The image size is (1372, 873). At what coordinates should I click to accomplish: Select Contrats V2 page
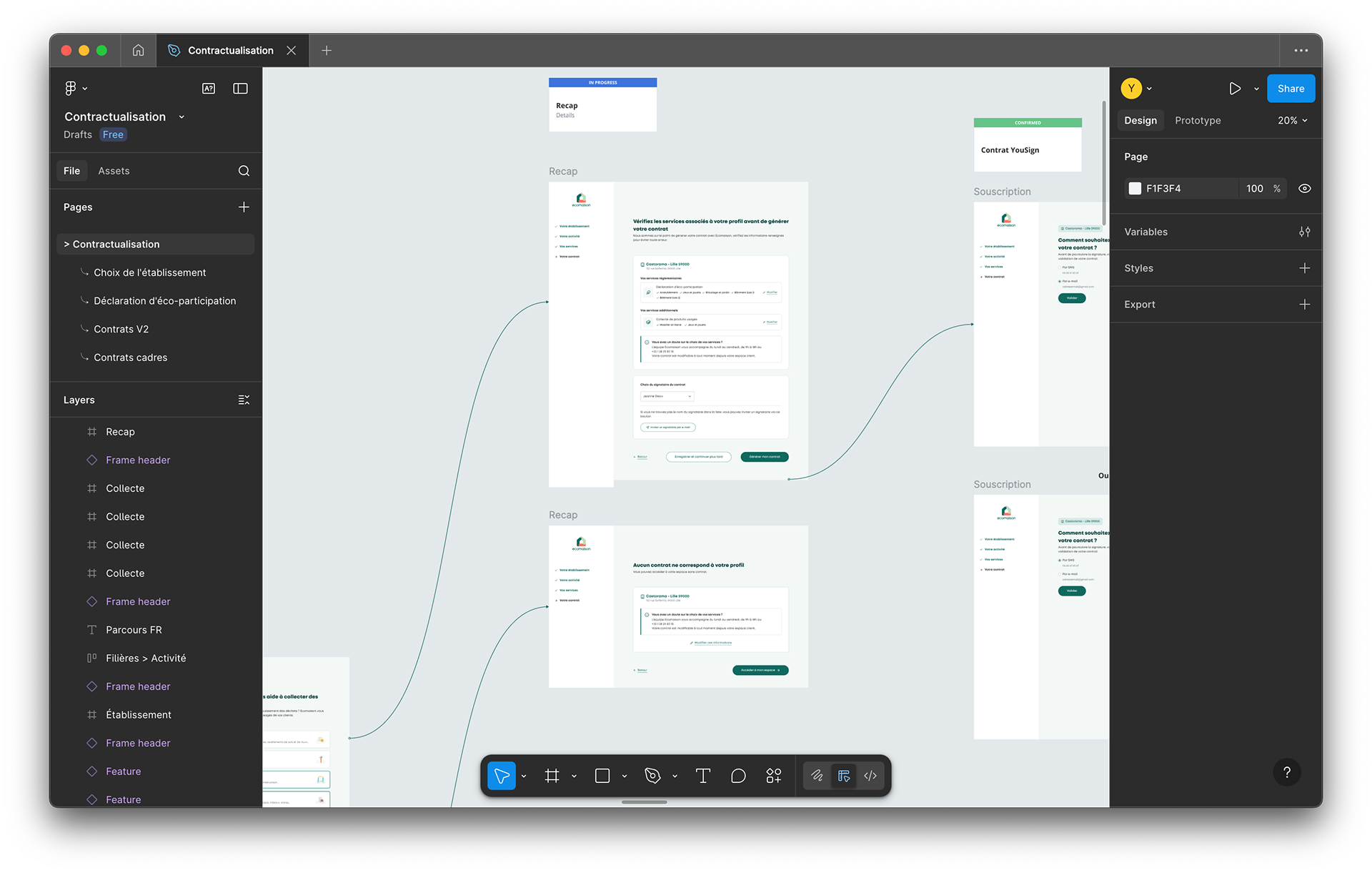tap(121, 330)
